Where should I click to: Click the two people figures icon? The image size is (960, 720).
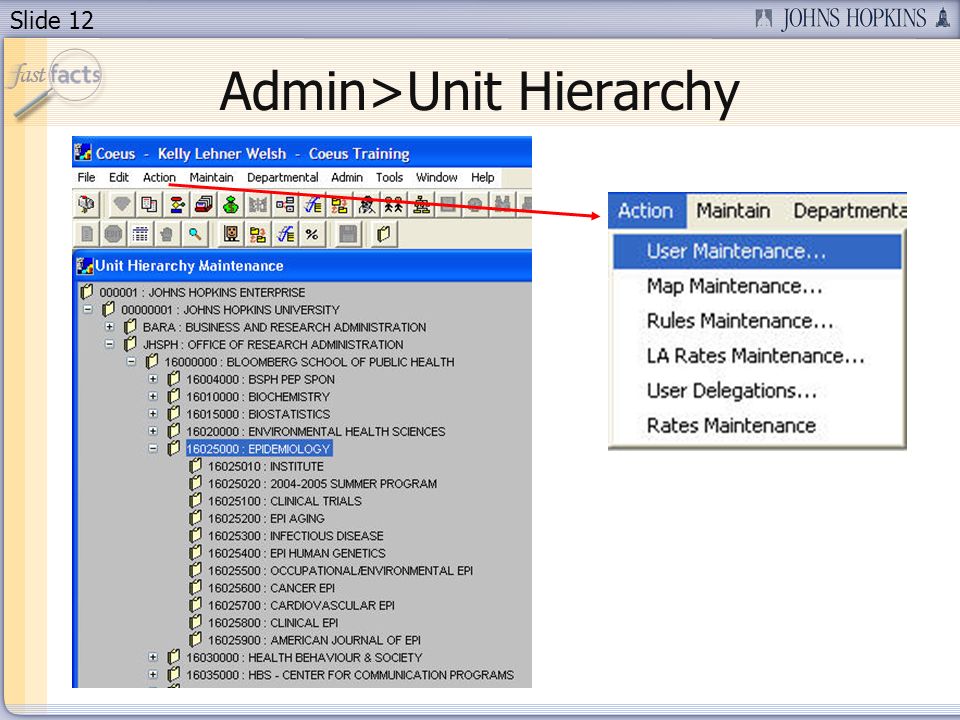[394, 204]
